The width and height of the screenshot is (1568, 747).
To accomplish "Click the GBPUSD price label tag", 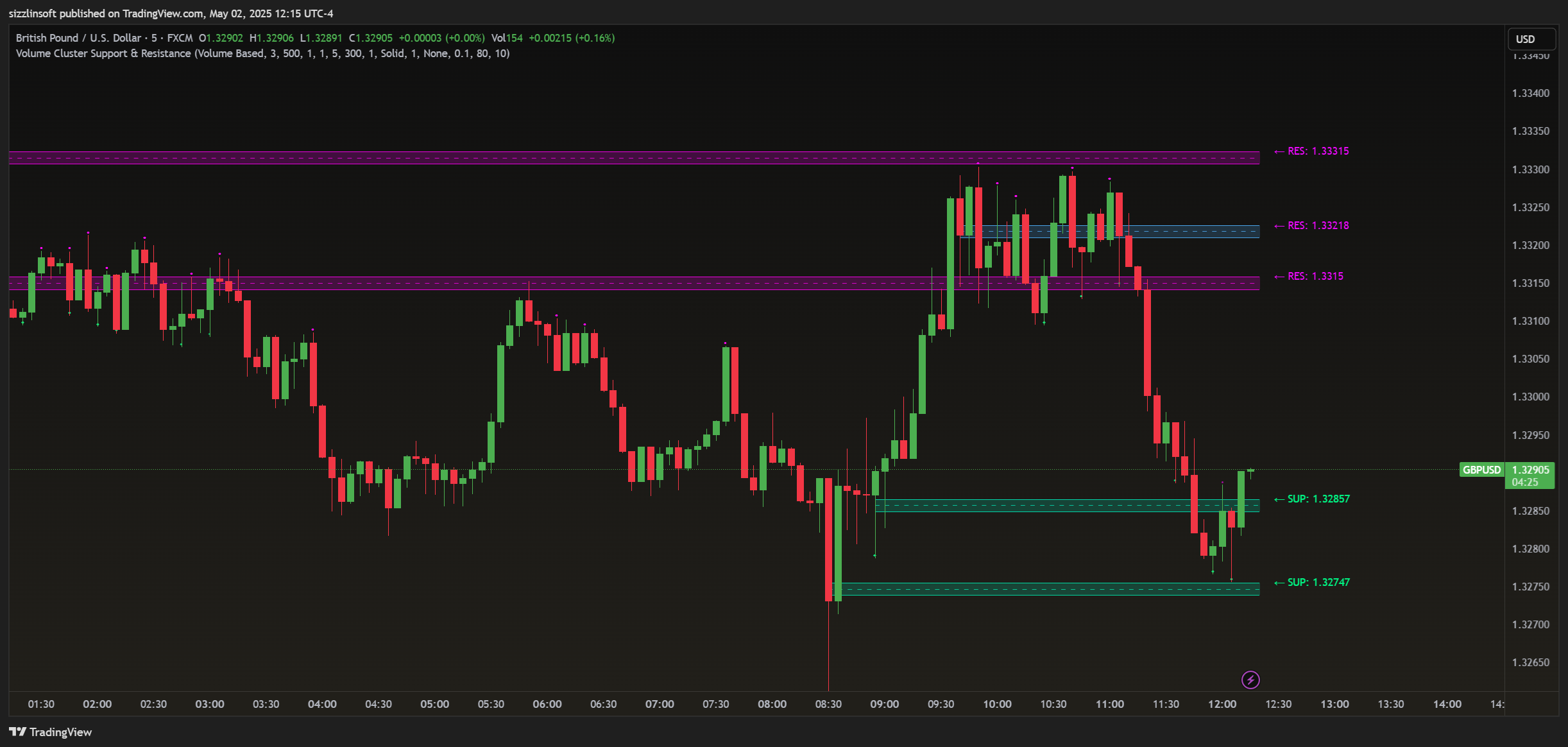I will pos(1481,470).
